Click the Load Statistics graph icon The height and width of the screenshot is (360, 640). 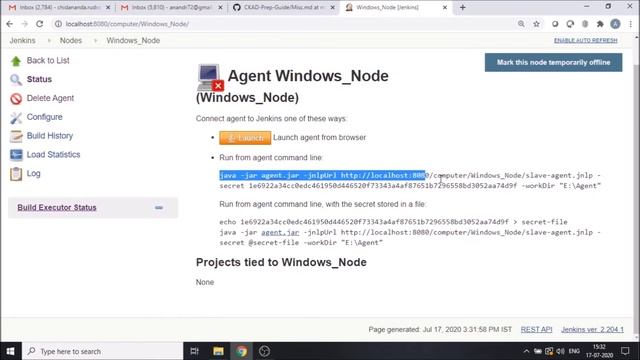(16, 155)
